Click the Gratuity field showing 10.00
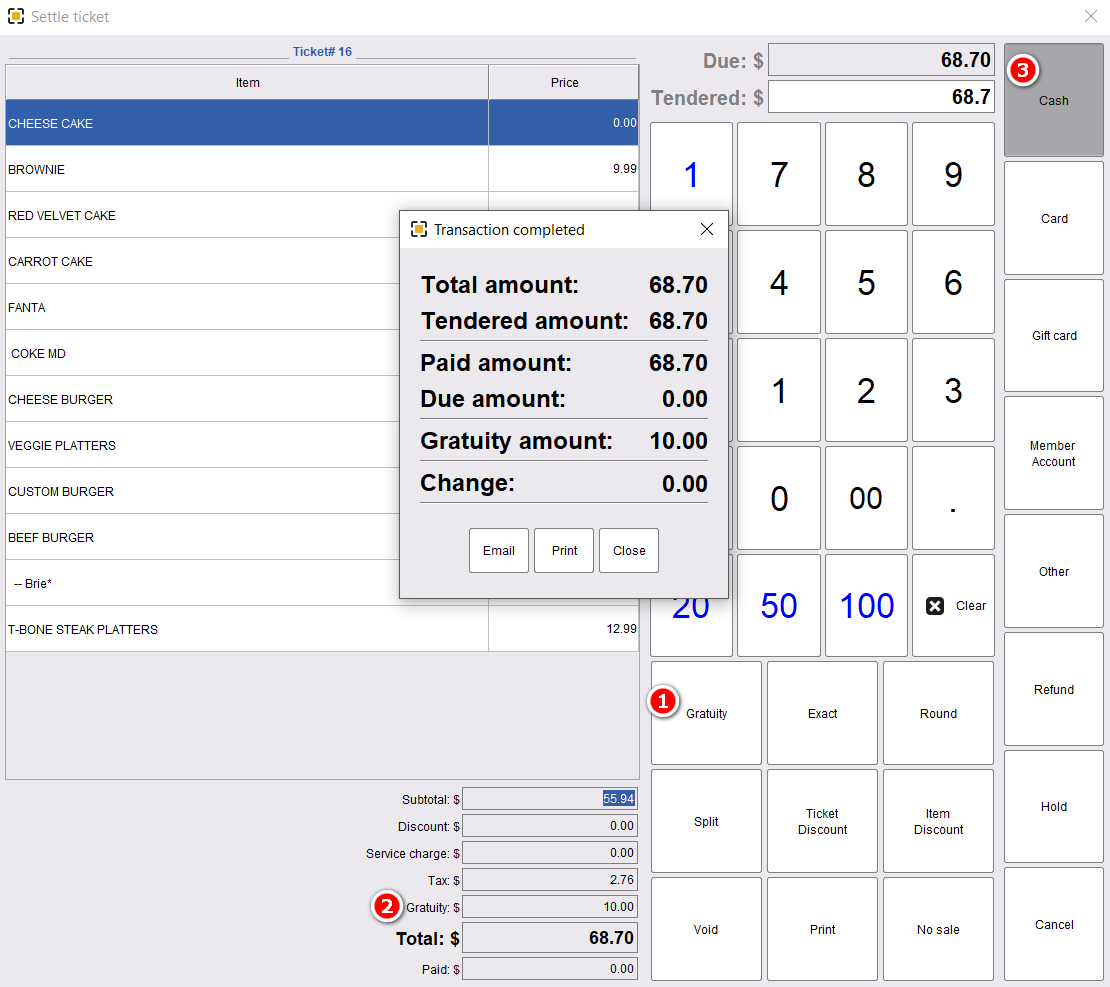The image size is (1110, 987). (x=550, y=906)
